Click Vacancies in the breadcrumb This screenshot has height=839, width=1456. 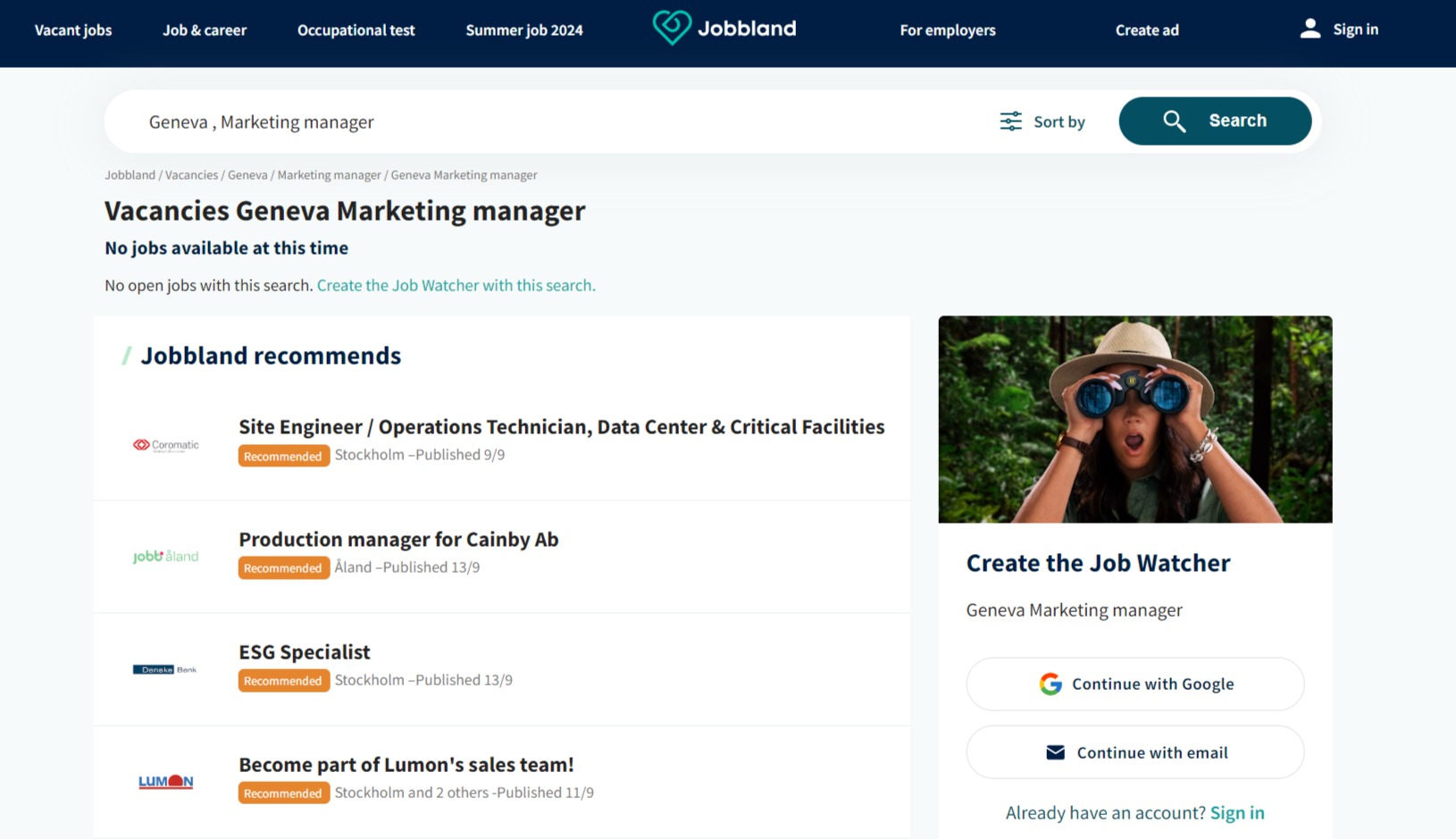[x=191, y=175]
